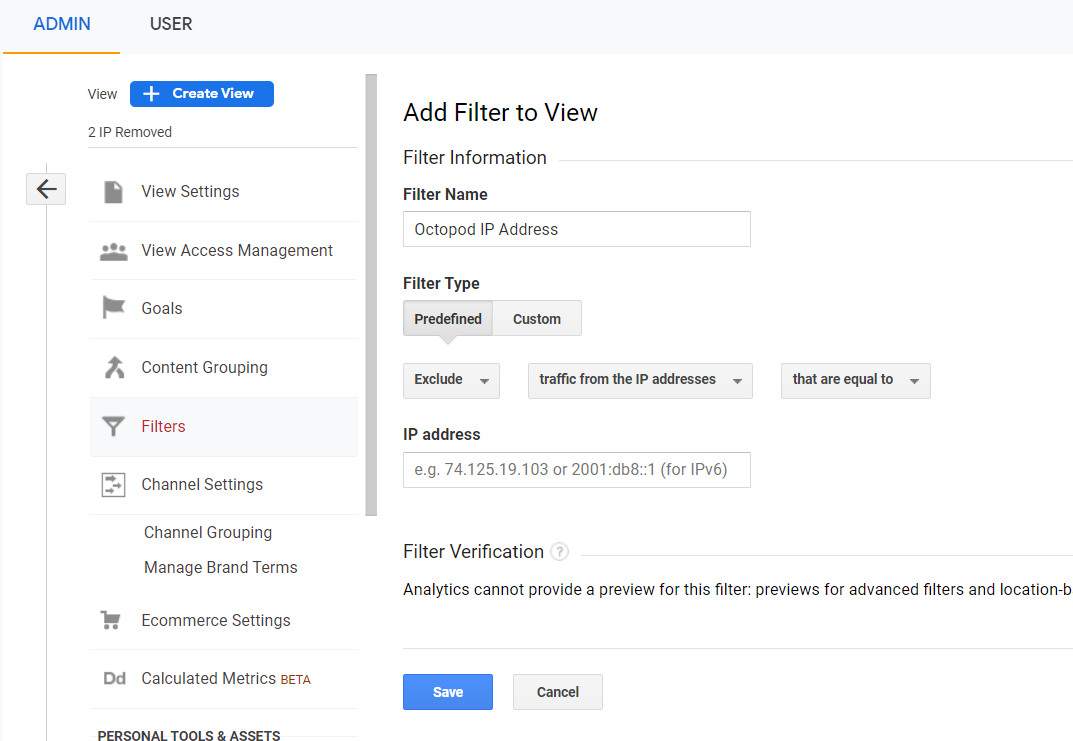The image size is (1073, 741).
Task: Click the Channel Settings icon
Action: click(114, 484)
